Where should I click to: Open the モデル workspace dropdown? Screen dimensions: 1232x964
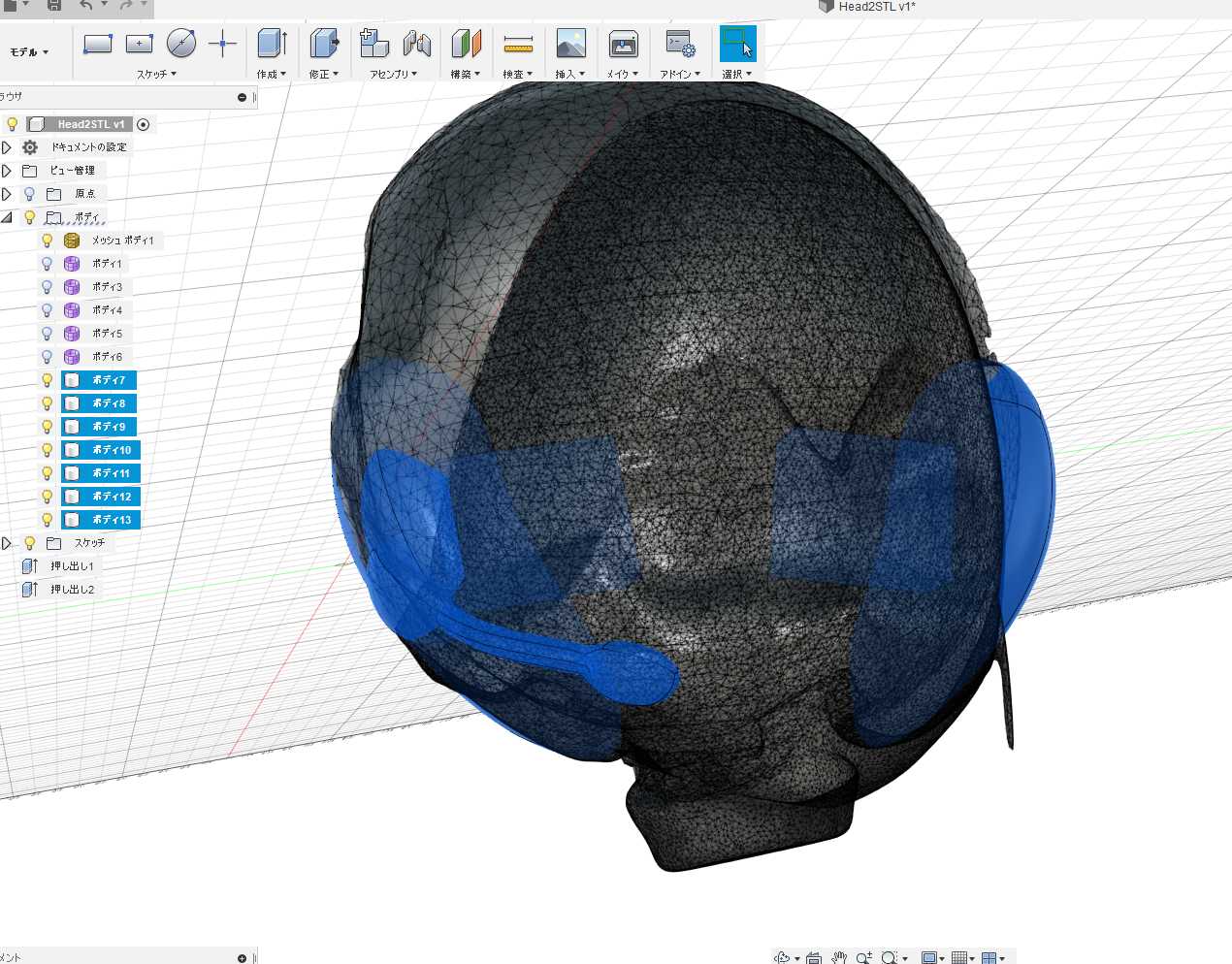click(29, 52)
